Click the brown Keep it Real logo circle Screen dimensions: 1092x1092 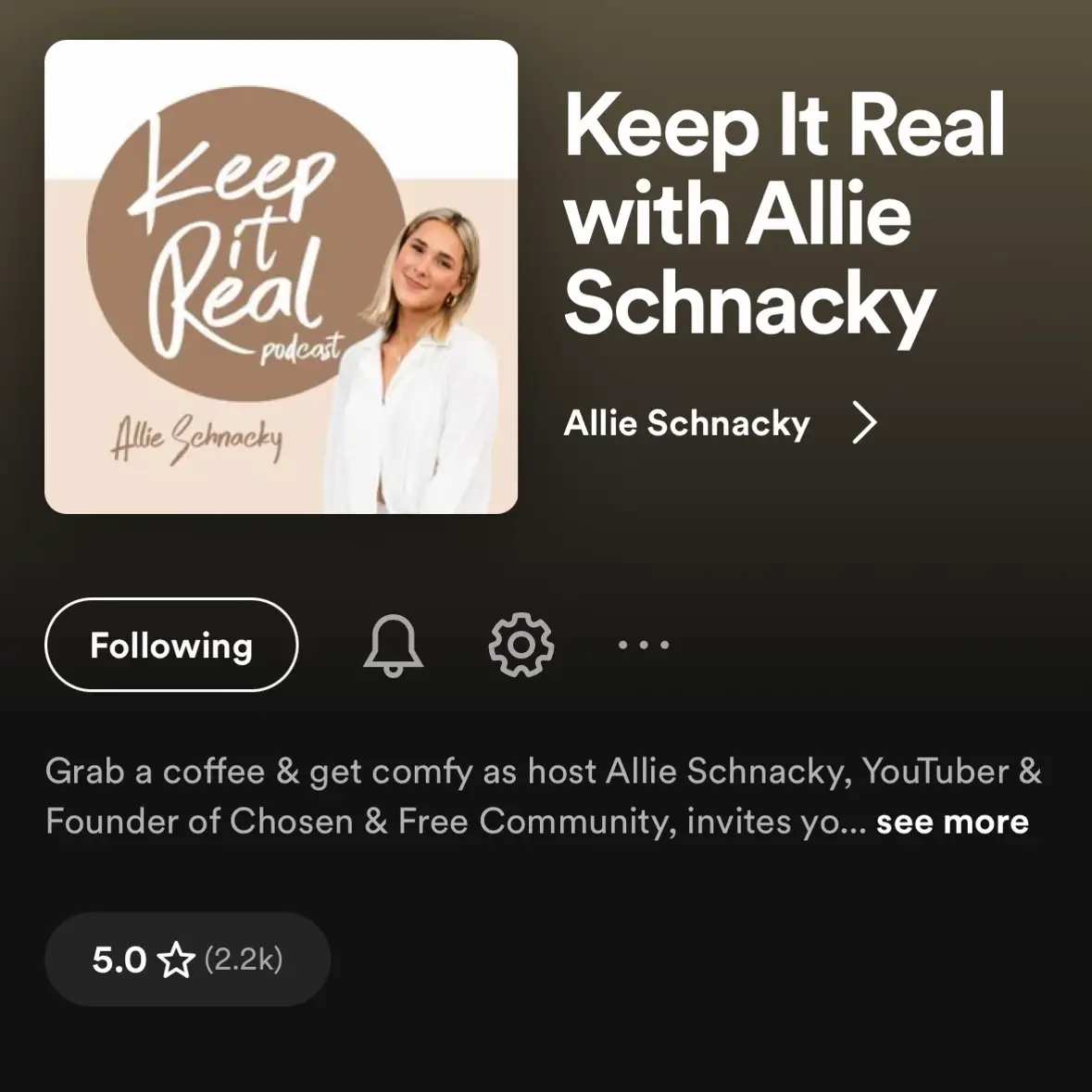click(245, 244)
